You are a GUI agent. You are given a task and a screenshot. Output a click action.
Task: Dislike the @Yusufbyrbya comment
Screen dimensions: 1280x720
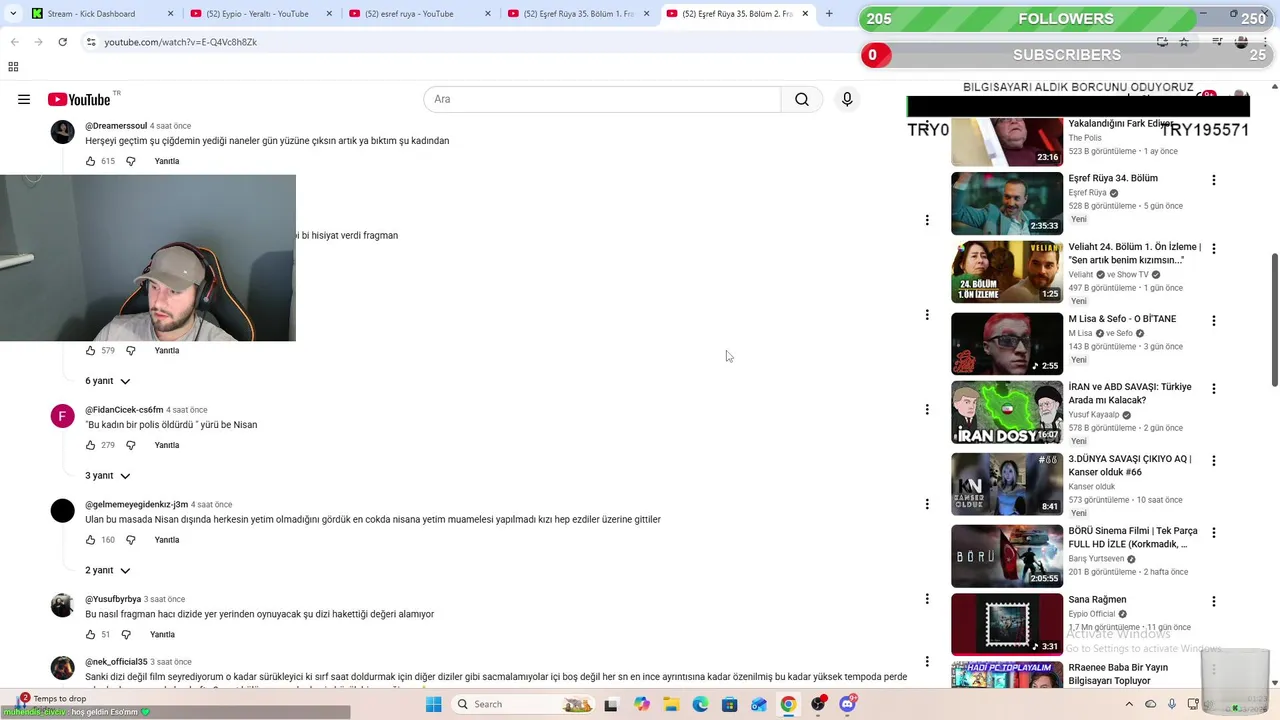[126, 634]
